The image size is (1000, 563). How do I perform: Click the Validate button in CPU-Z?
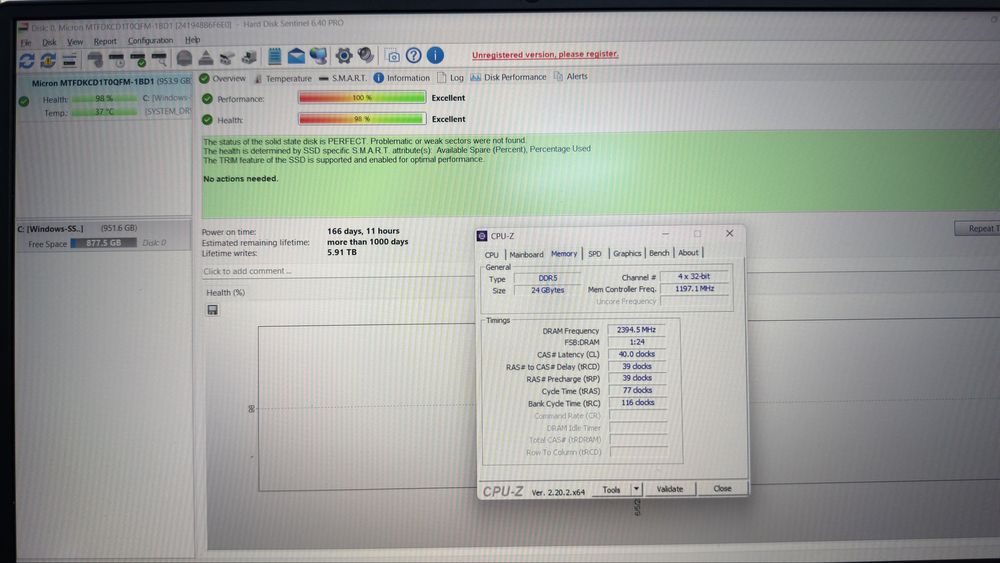[670, 489]
